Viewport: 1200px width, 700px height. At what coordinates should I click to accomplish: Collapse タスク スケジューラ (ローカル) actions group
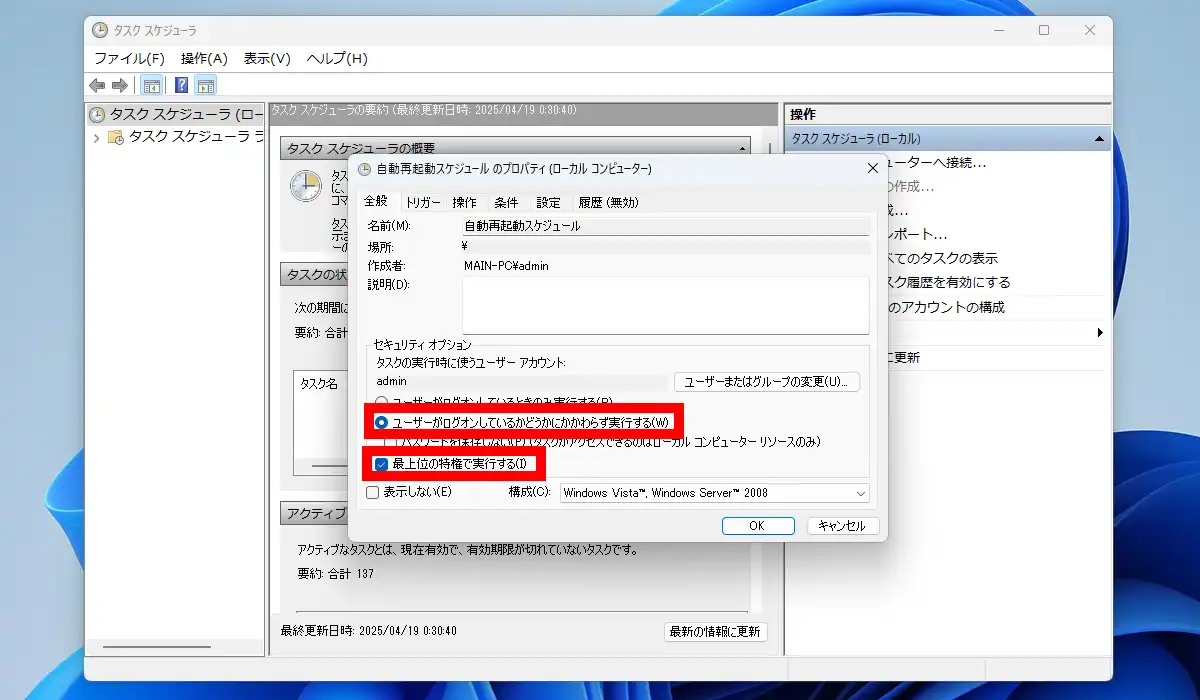[x=1099, y=139]
